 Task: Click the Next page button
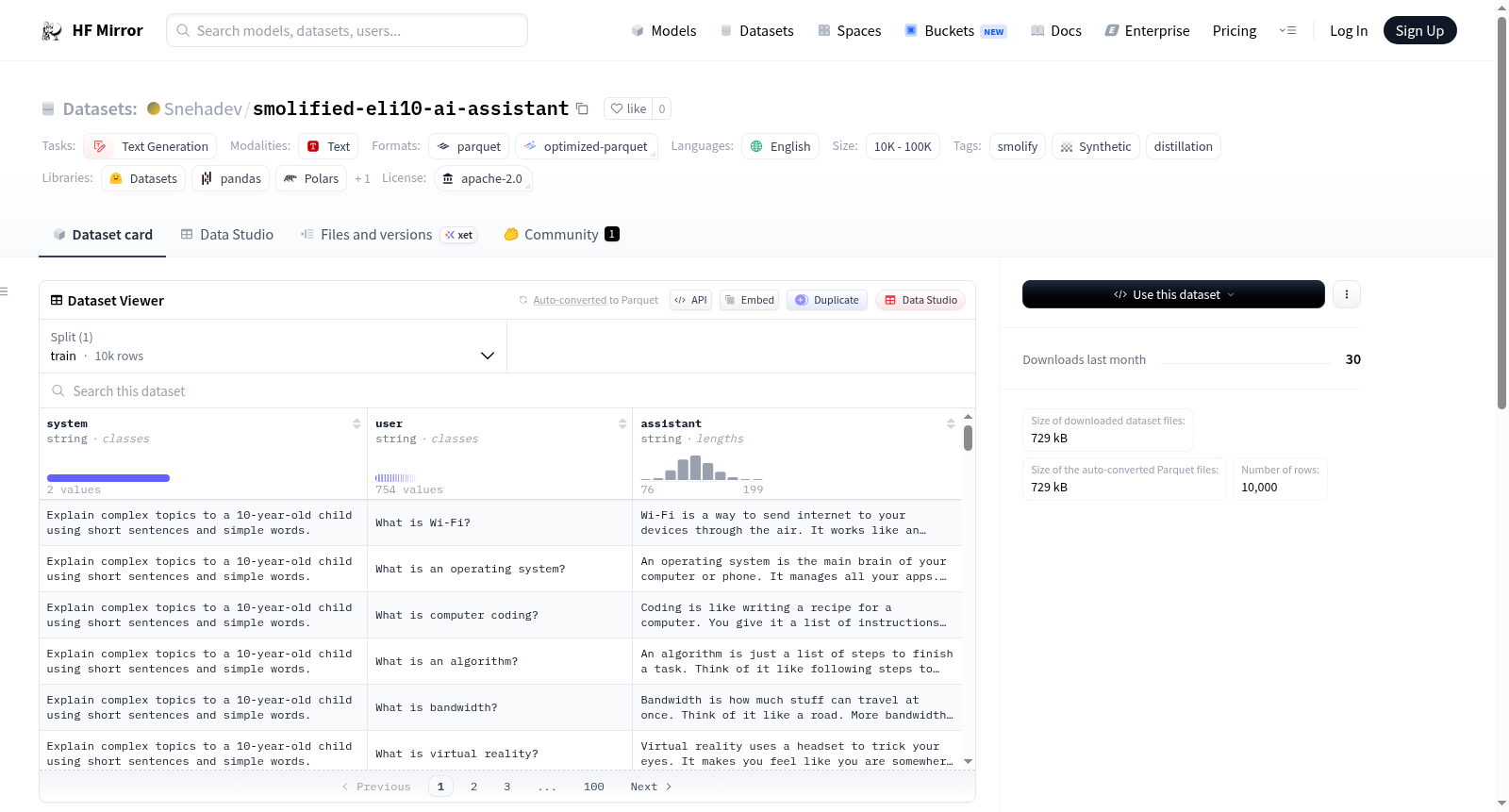coord(651,787)
